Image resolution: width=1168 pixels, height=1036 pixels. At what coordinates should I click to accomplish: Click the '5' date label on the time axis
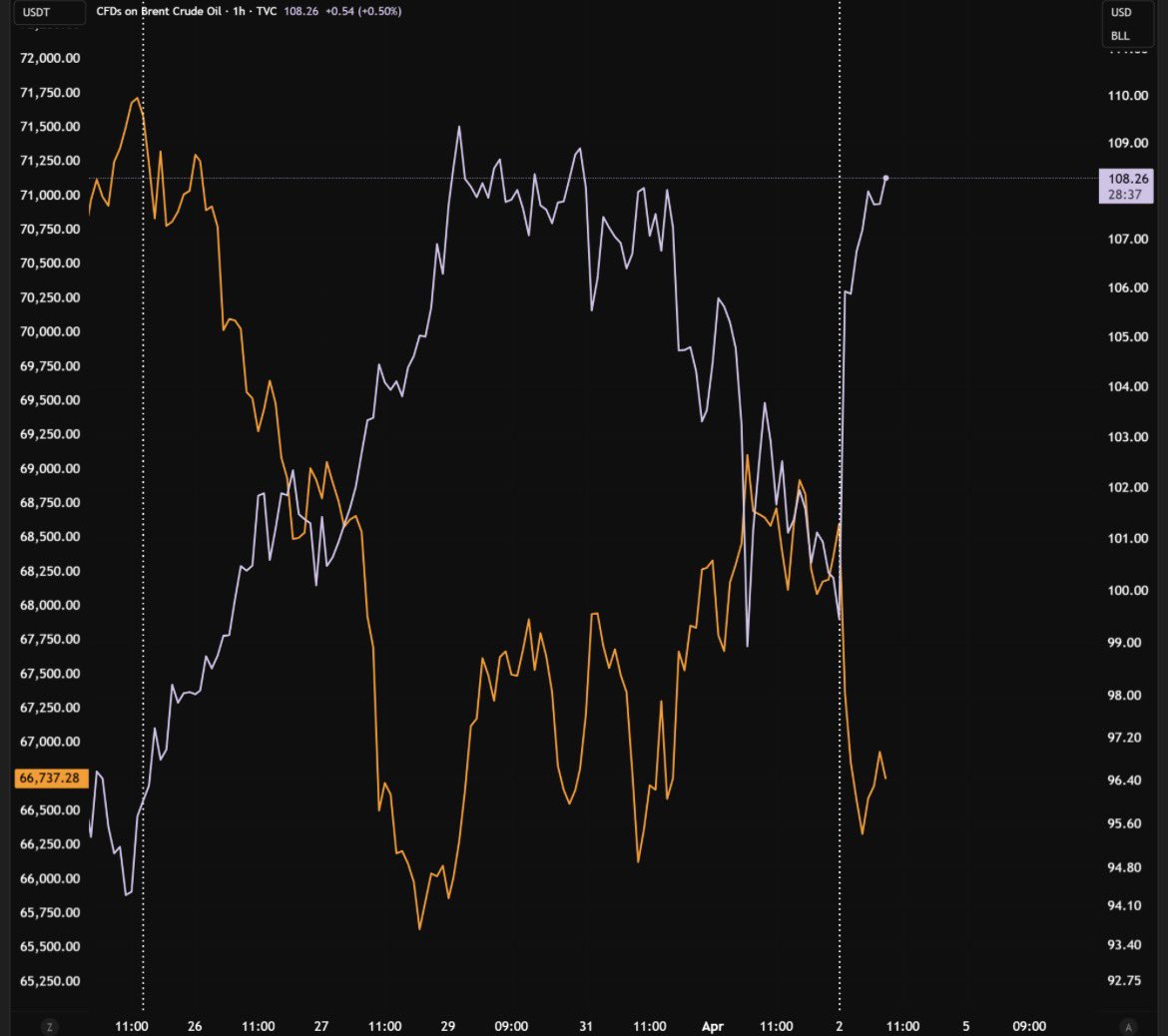pos(965,1026)
